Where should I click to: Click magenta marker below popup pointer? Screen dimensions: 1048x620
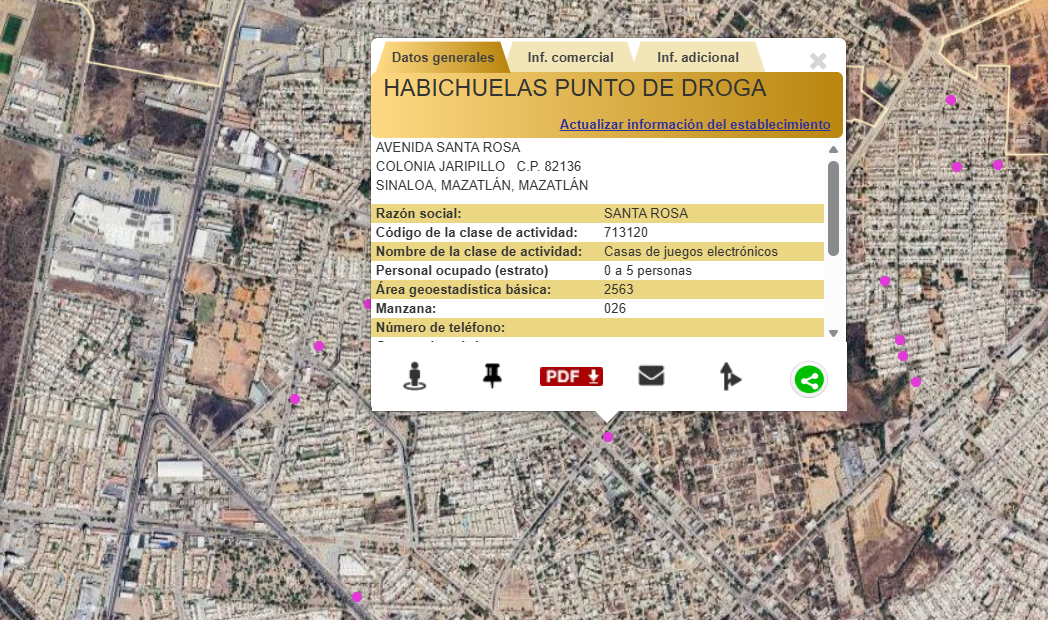(608, 437)
